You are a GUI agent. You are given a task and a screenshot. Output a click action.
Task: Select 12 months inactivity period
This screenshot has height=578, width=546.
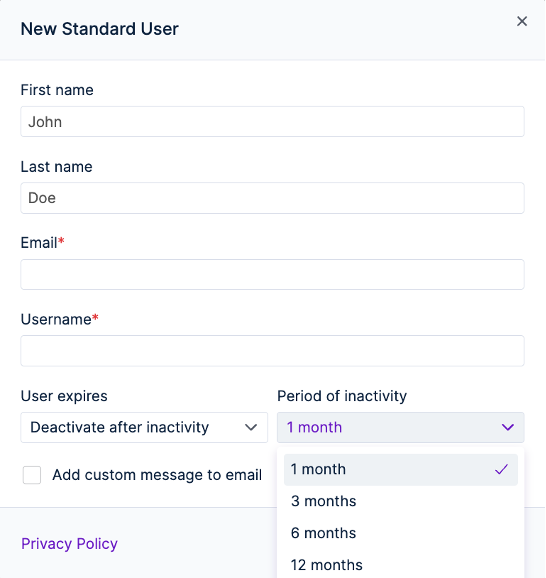tap(401, 565)
